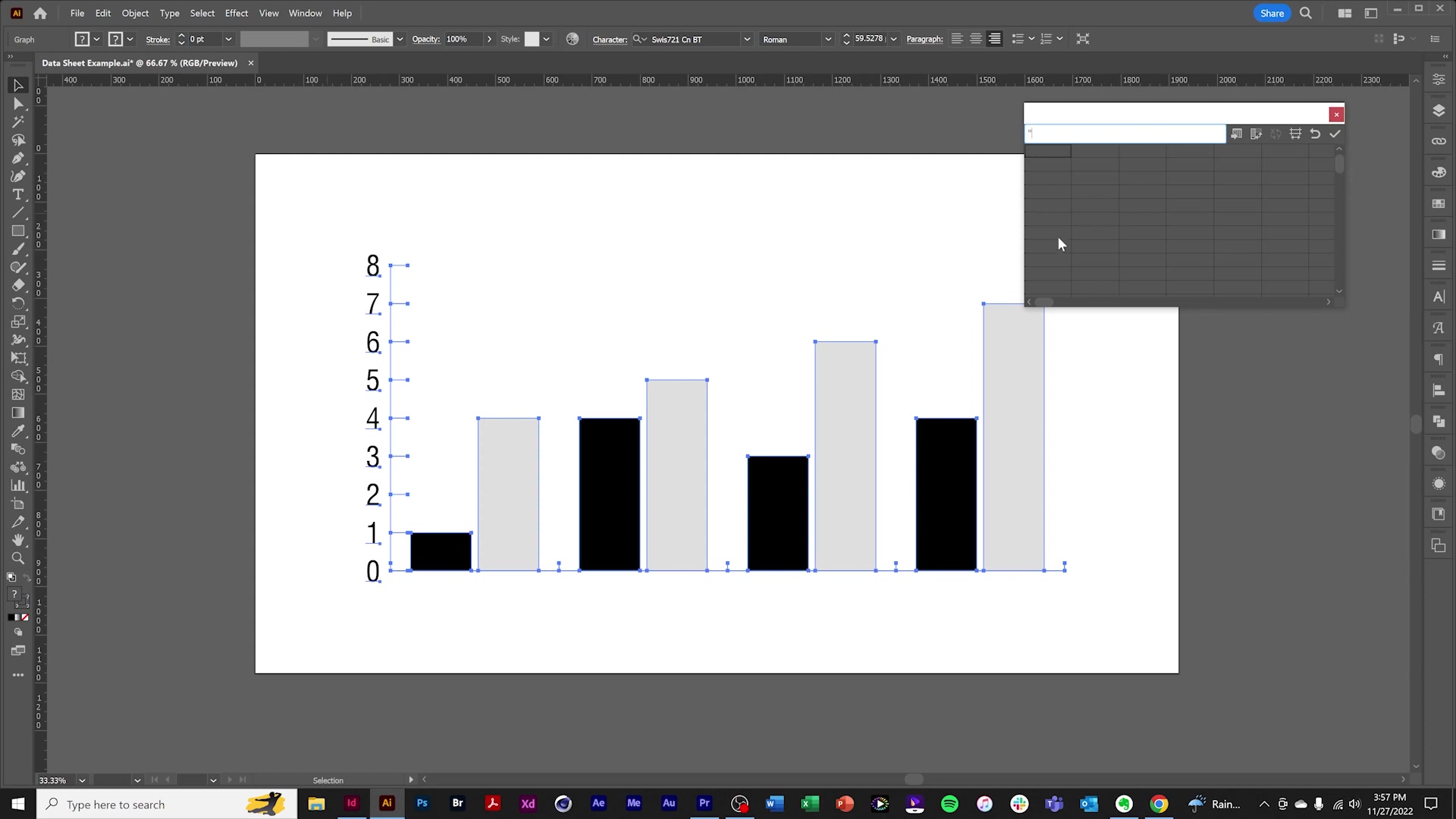Open the stroke color swatch control

click(275, 39)
